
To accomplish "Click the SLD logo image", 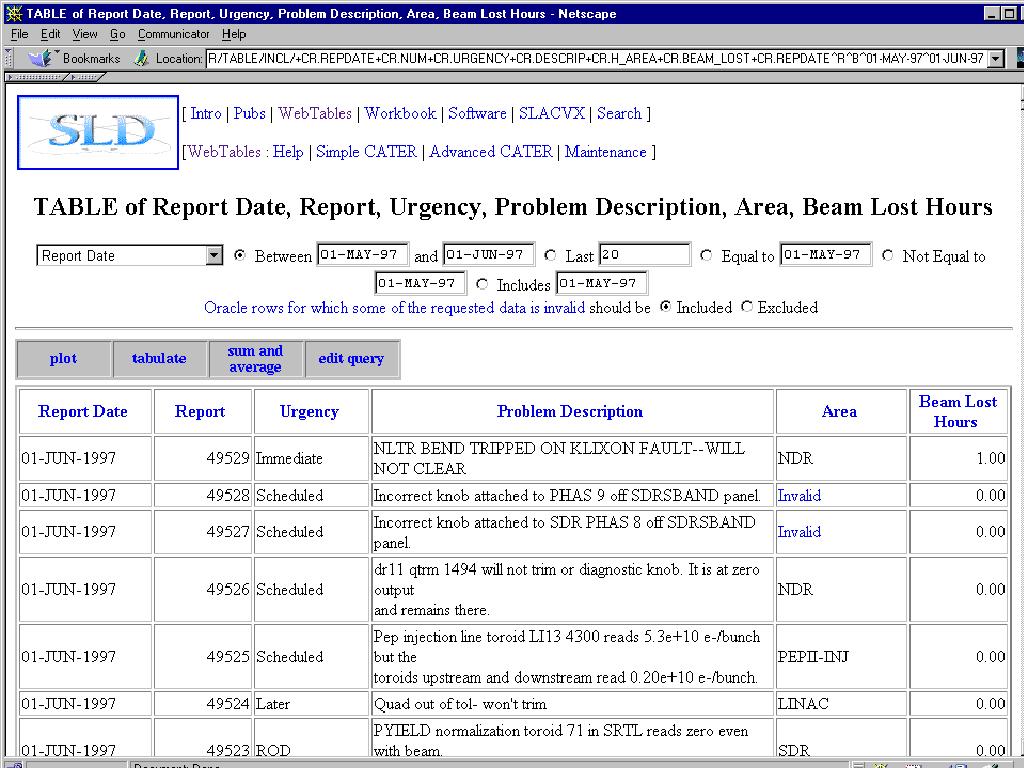I will [97, 132].
